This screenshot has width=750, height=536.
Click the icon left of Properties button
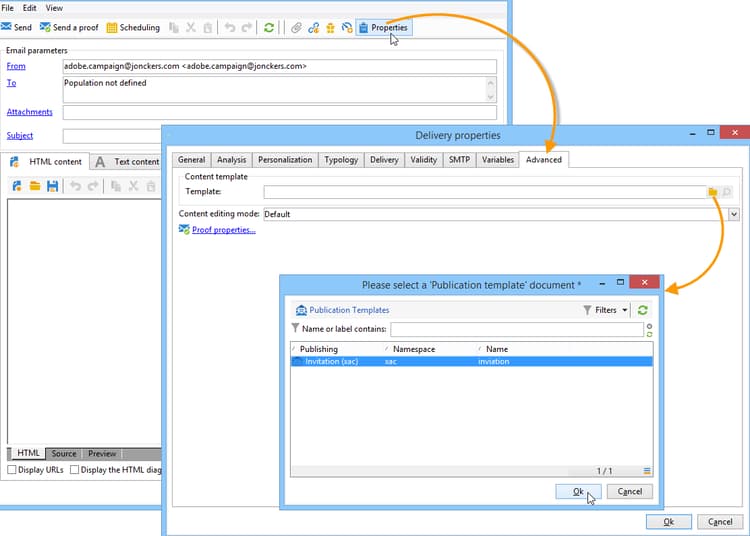coord(347,28)
